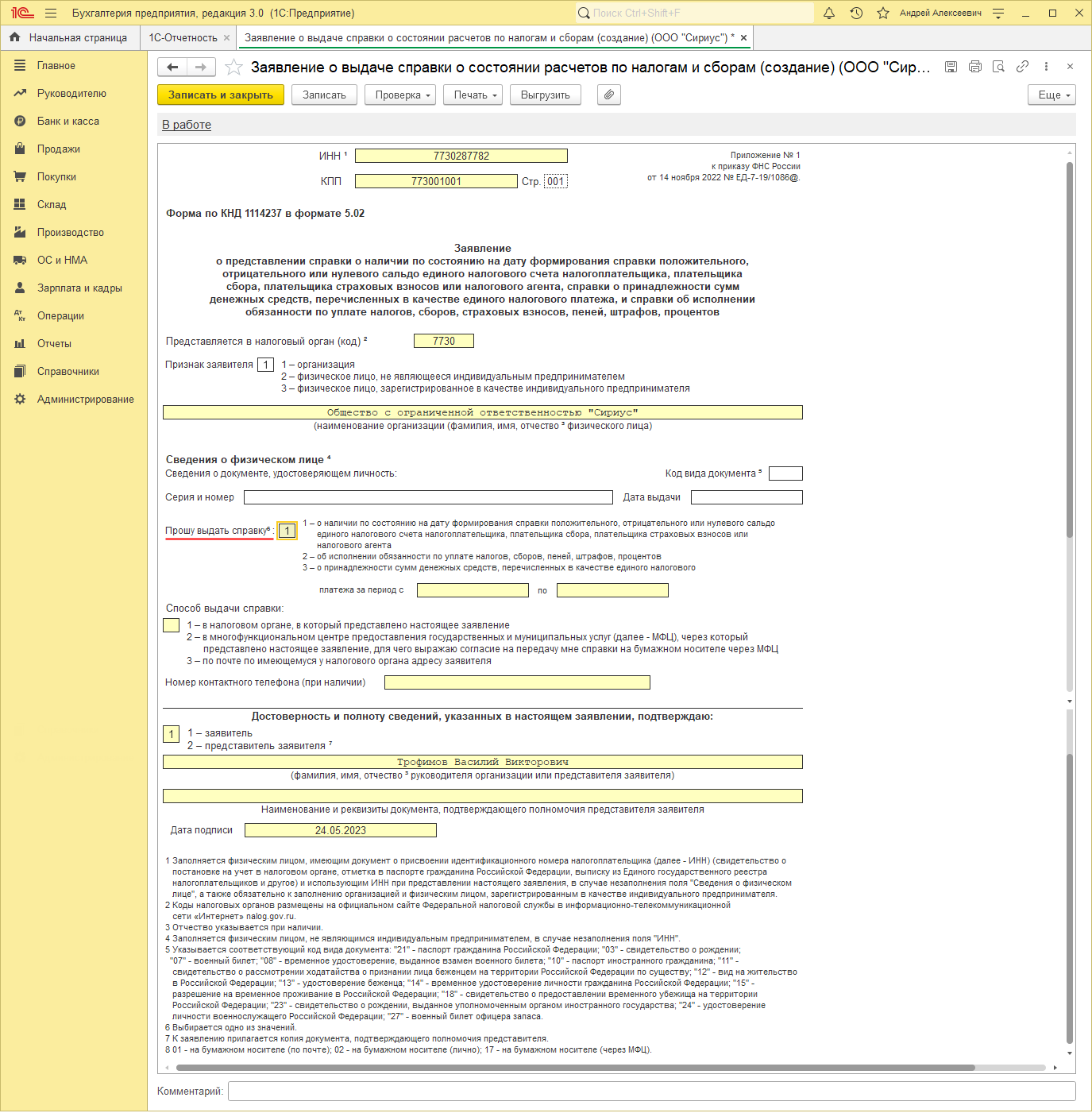The height and width of the screenshot is (1113, 1092).
Task: Click Записать button
Action: pos(325,95)
